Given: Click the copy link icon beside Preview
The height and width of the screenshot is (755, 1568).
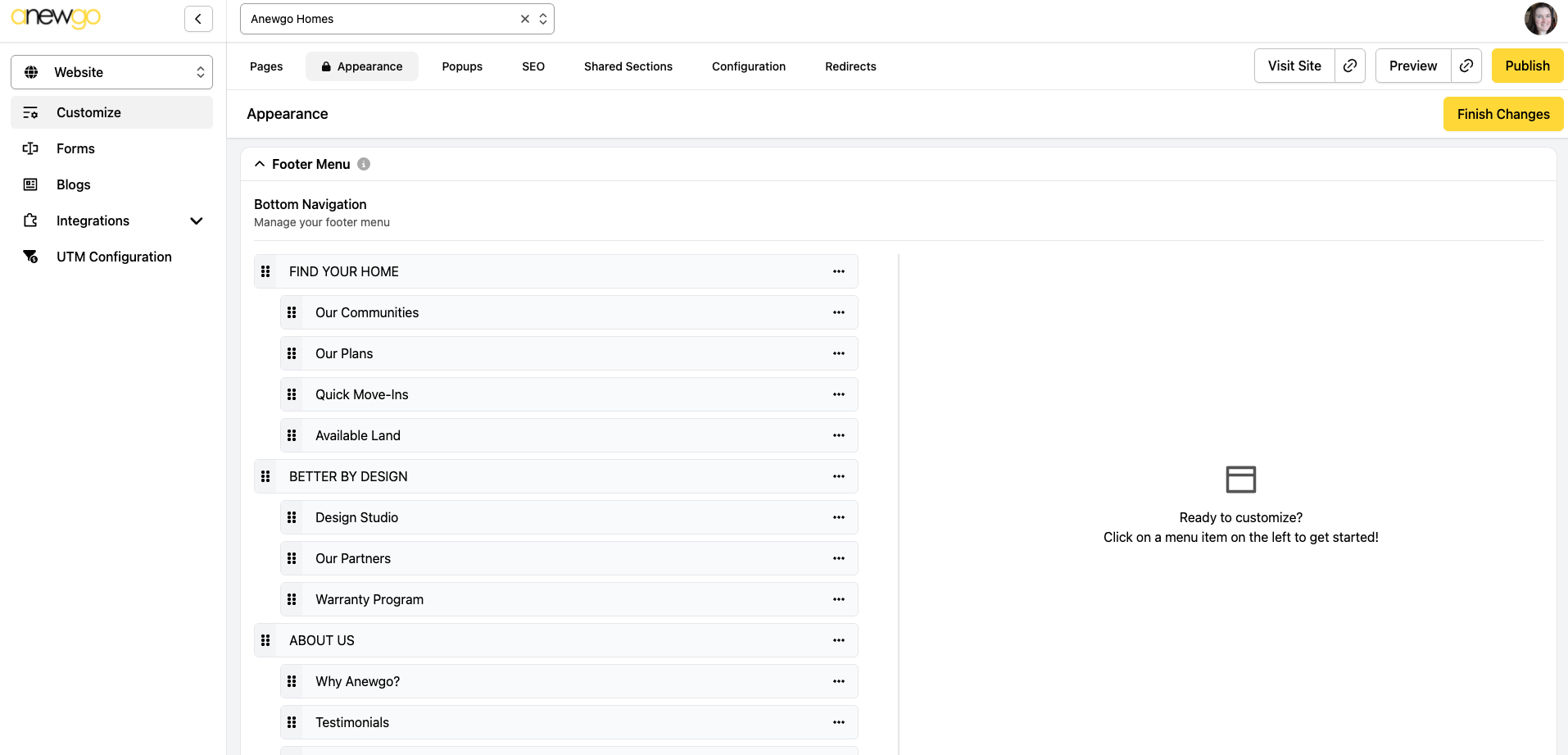Looking at the screenshot, I should (1466, 66).
